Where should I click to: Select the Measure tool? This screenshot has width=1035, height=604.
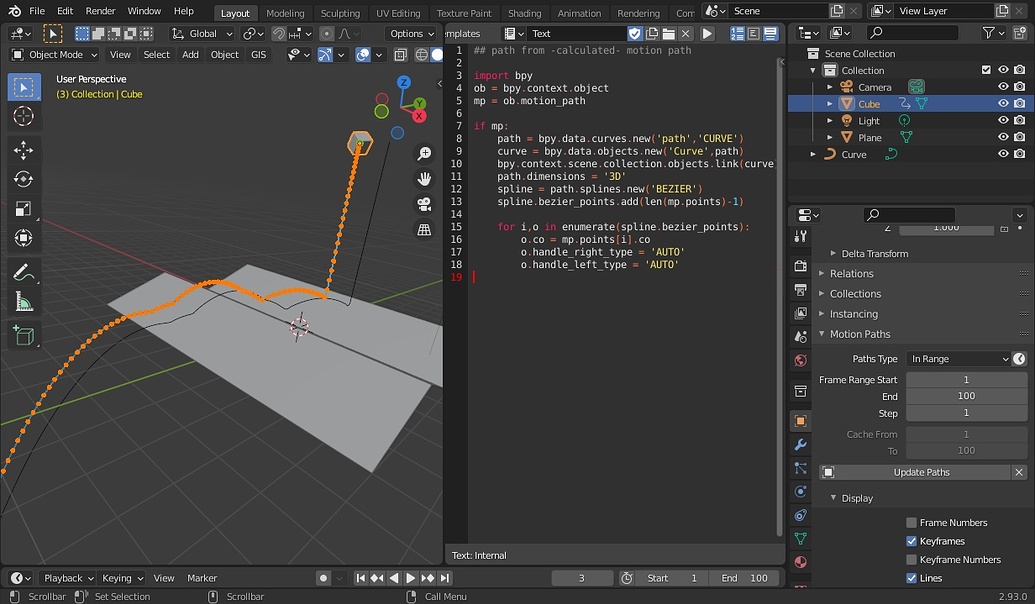tap(24, 302)
